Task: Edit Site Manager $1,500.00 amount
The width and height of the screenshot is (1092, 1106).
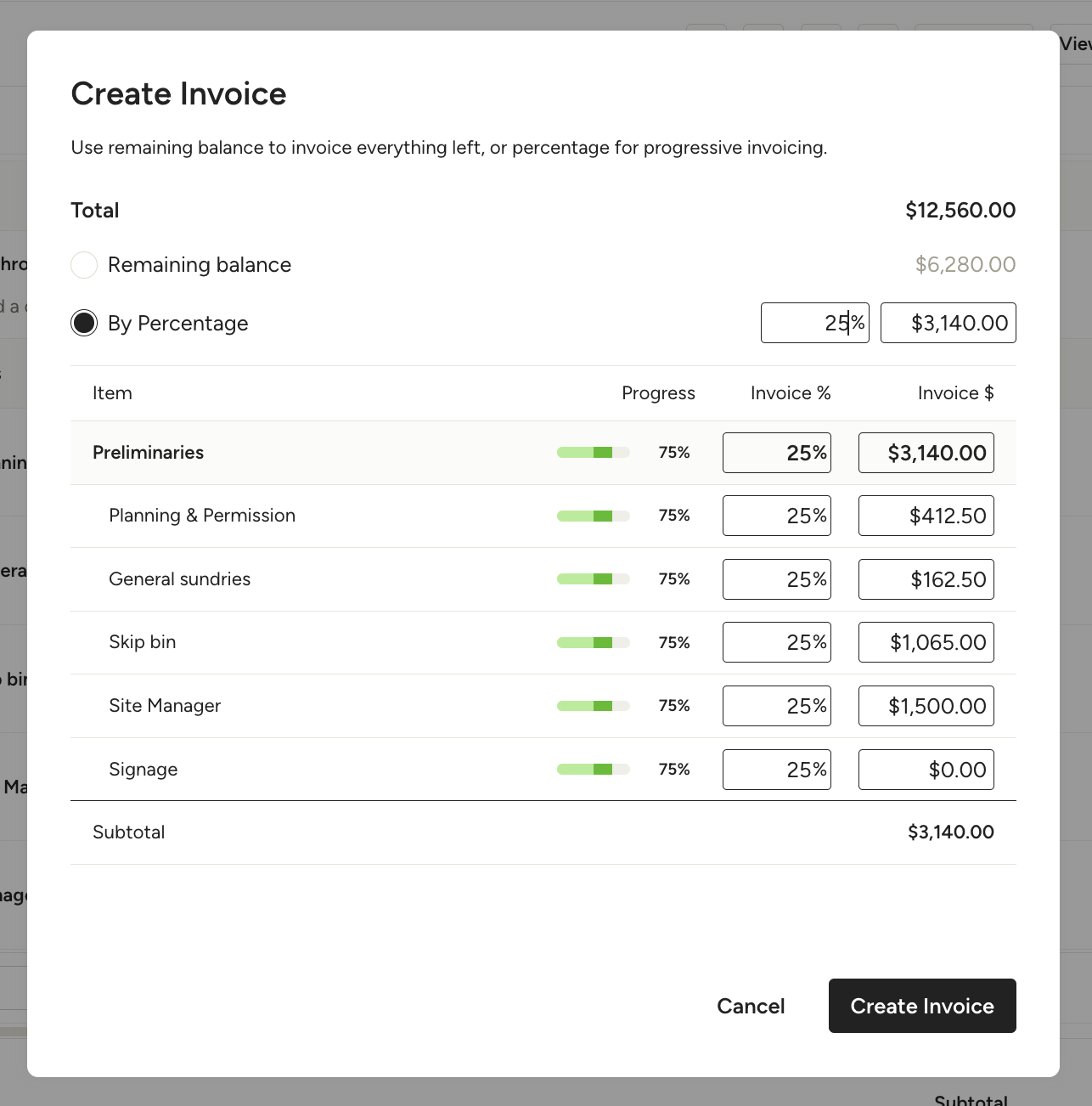Action: (926, 706)
